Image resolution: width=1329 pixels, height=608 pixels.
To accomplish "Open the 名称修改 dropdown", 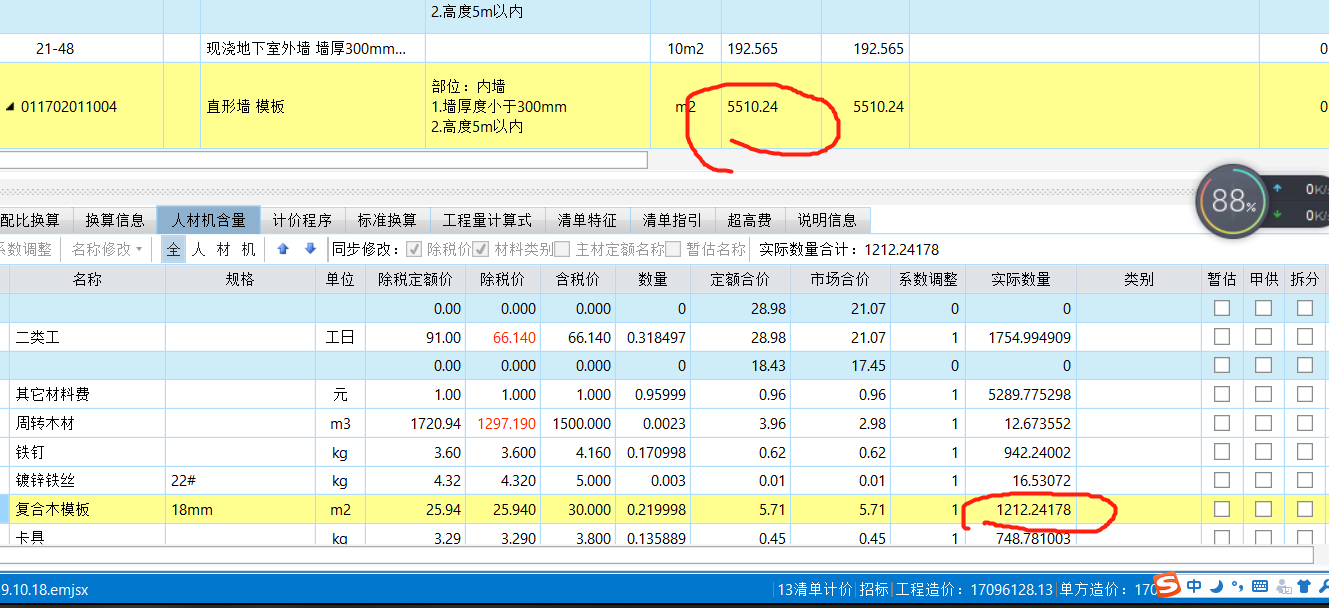I will tap(107, 249).
